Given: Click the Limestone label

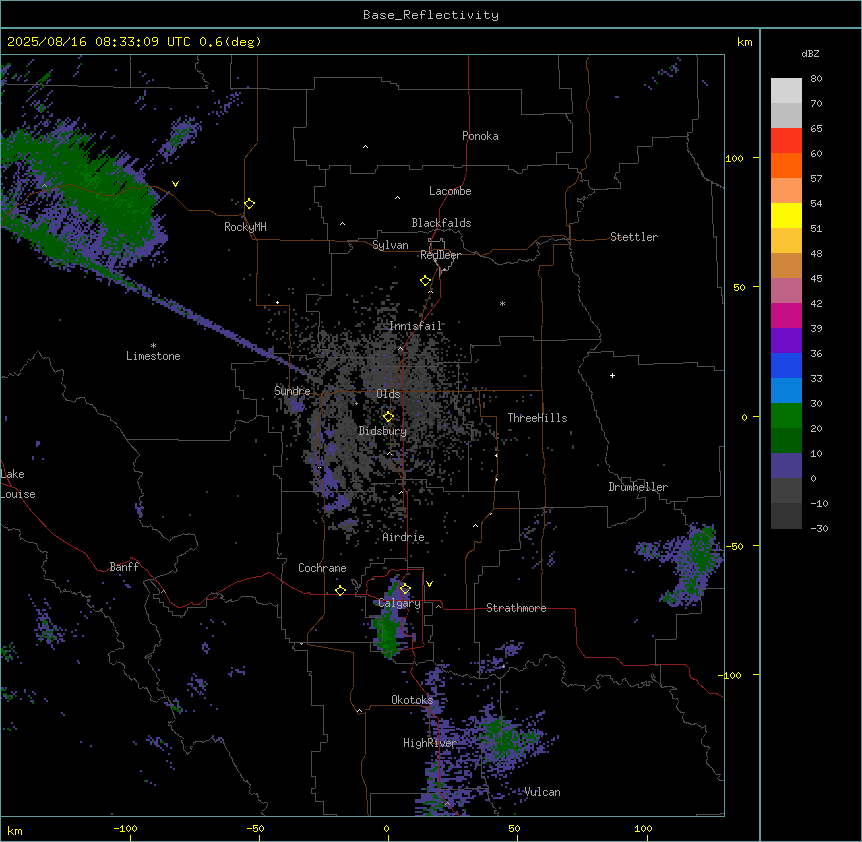Looking at the screenshot, I should pos(153,356).
